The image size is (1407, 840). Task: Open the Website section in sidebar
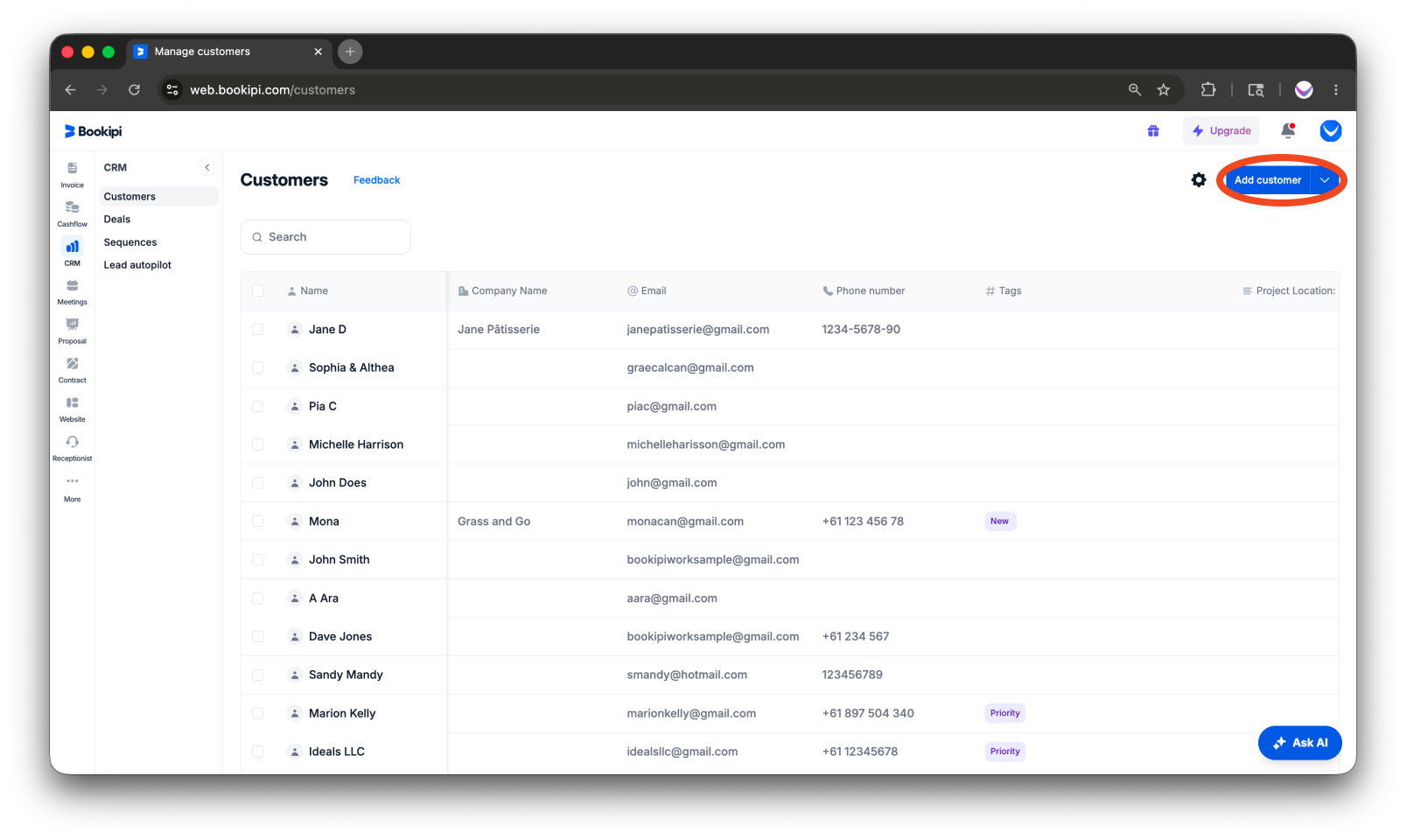pos(72,409)
